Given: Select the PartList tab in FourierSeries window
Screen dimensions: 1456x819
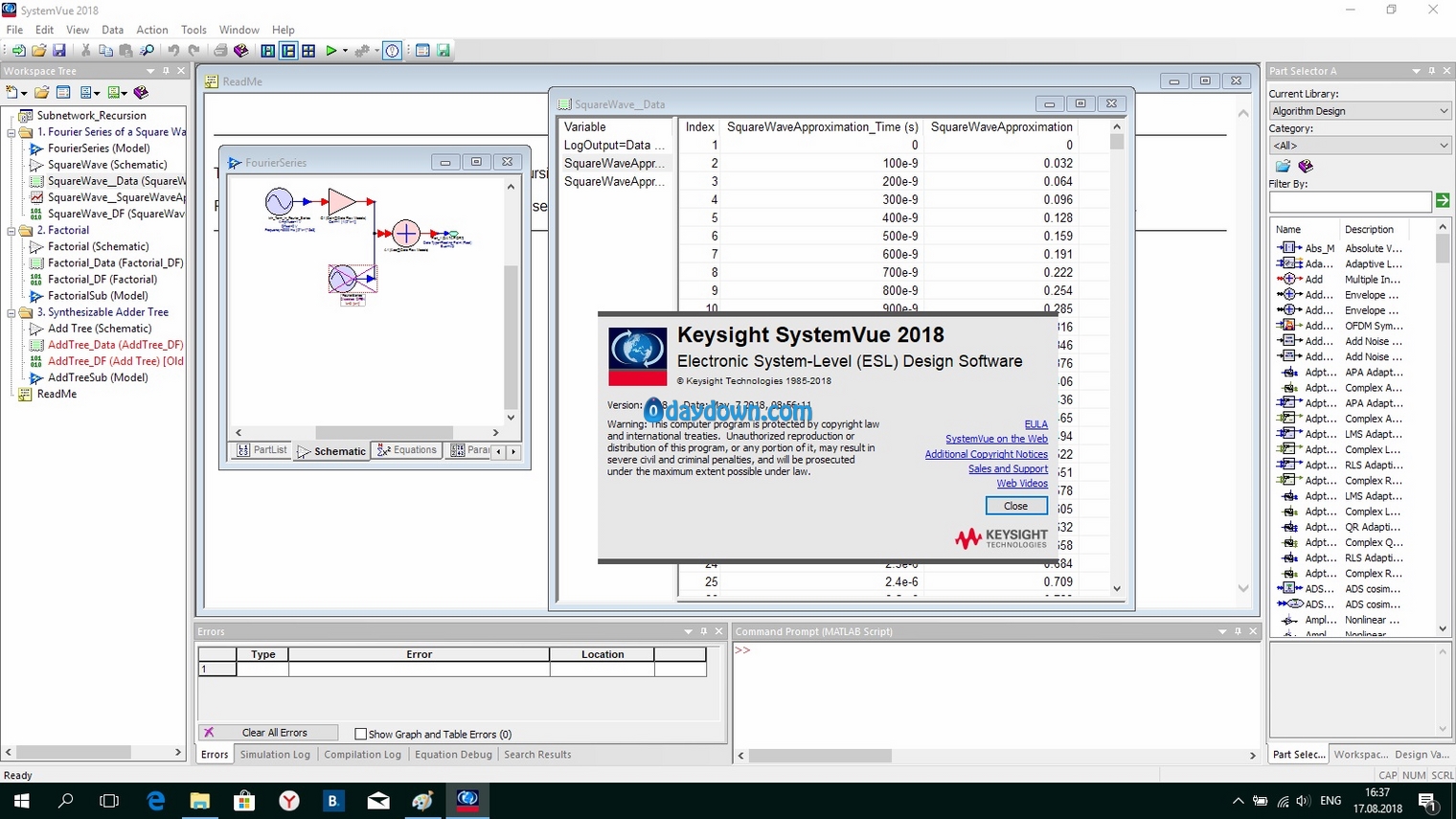Looking at the screenshot, I should tap(262, 450).
